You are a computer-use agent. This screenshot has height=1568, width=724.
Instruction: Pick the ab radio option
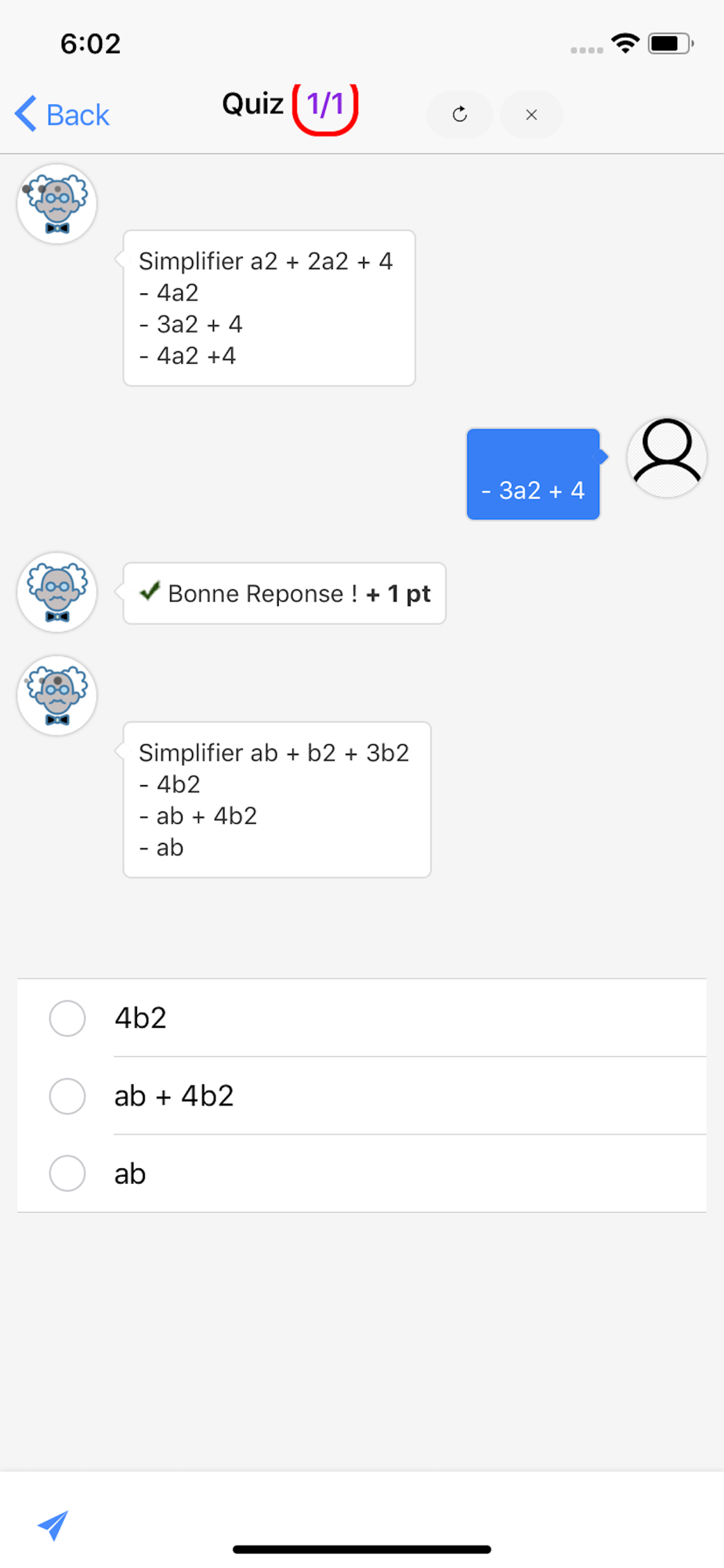[67, 1173]
